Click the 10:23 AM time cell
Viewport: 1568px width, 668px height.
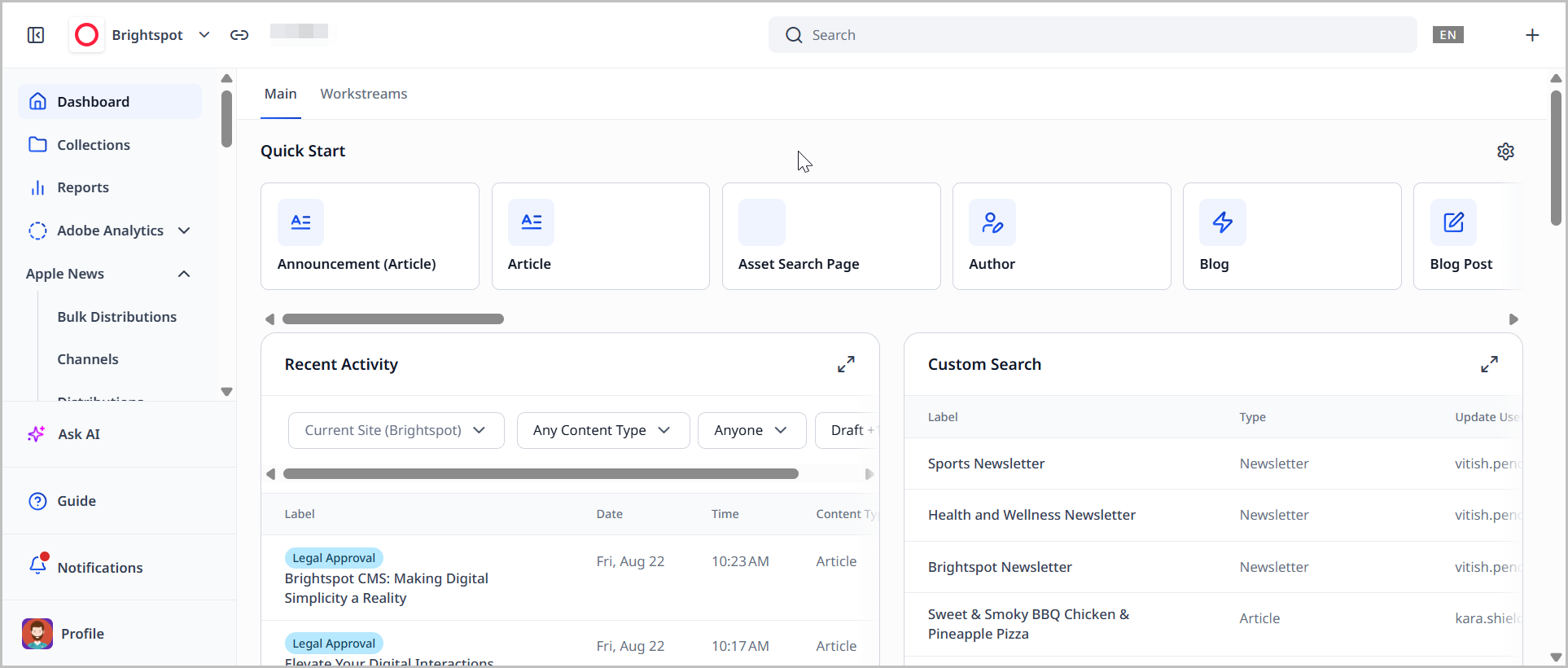click(x=740, y=561)
